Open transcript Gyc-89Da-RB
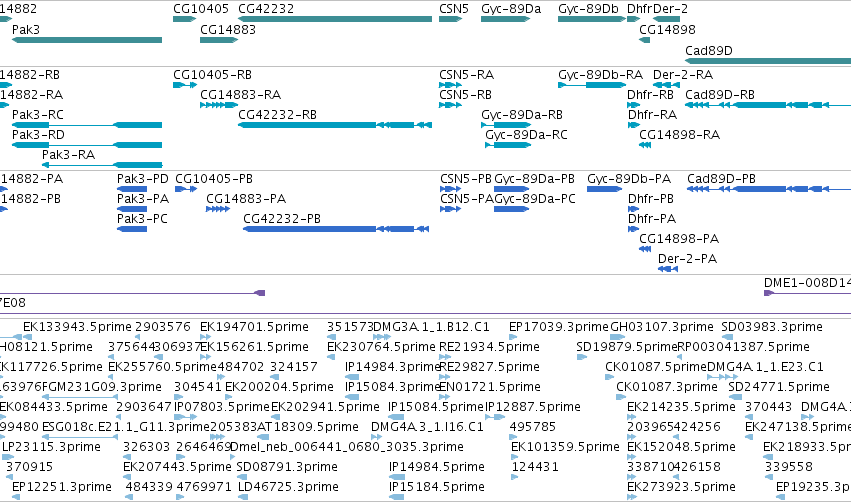Viewport: 851px width, 502px height. tap(506, 125)
